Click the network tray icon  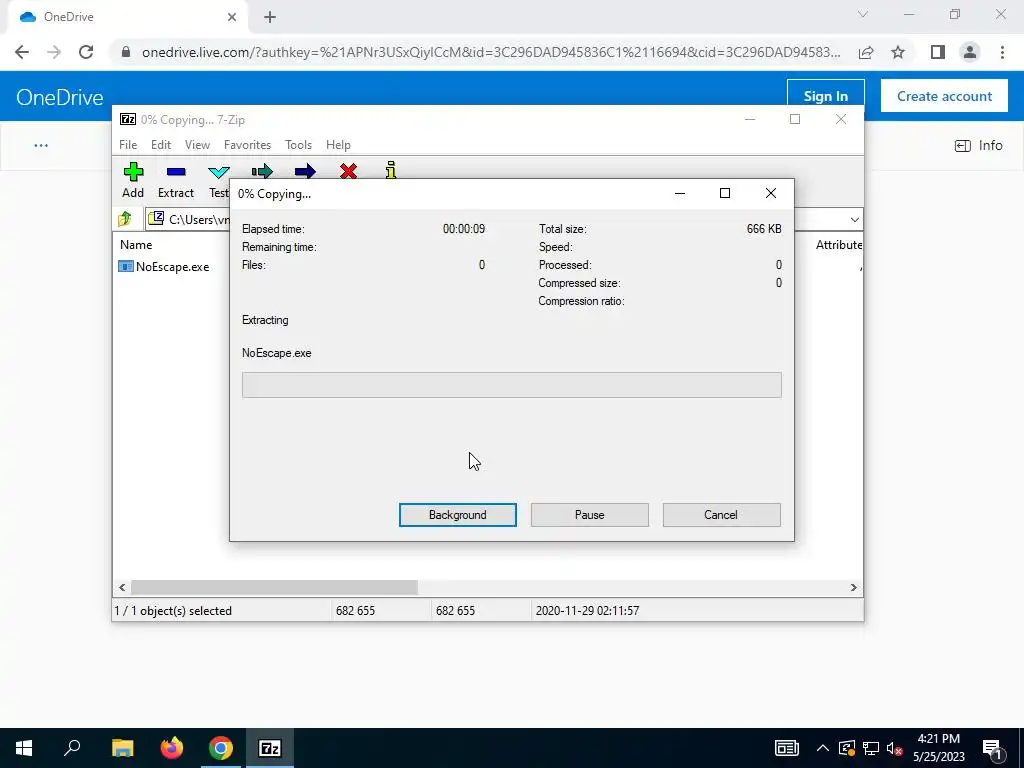pyautogui.click(x=871, y=748)
